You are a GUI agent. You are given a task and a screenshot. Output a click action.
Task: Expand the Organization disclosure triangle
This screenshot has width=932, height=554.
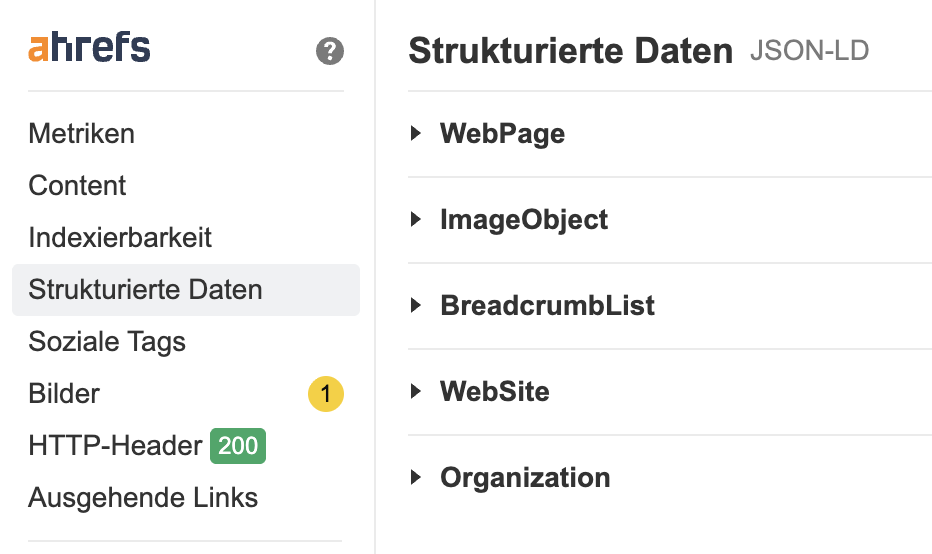tap(416, 478)
